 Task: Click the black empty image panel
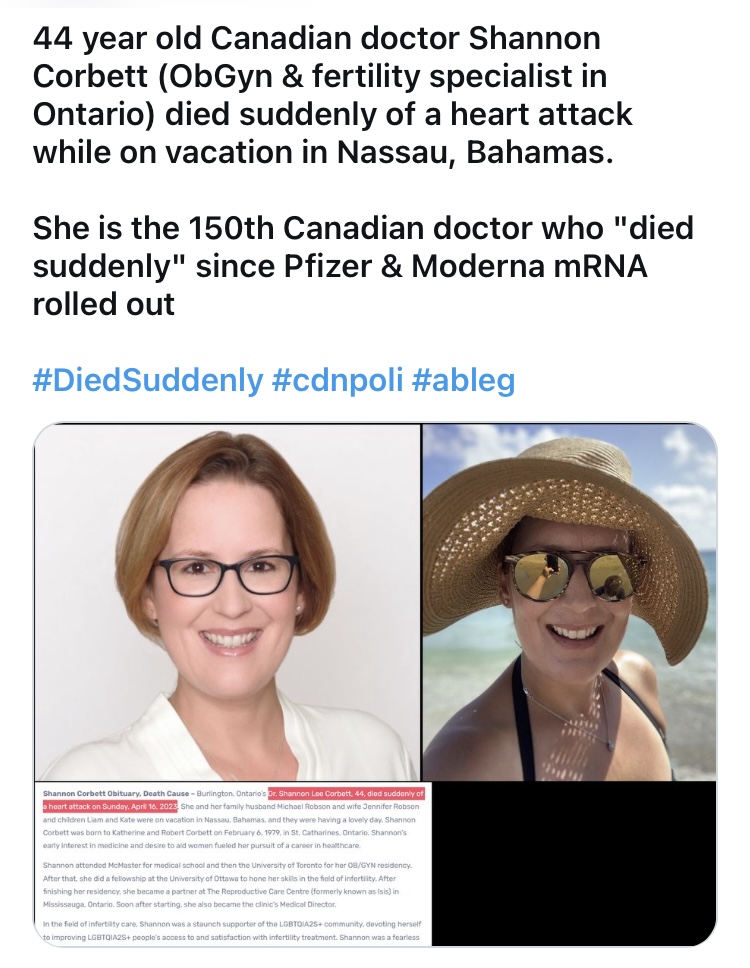coord(574,864)
